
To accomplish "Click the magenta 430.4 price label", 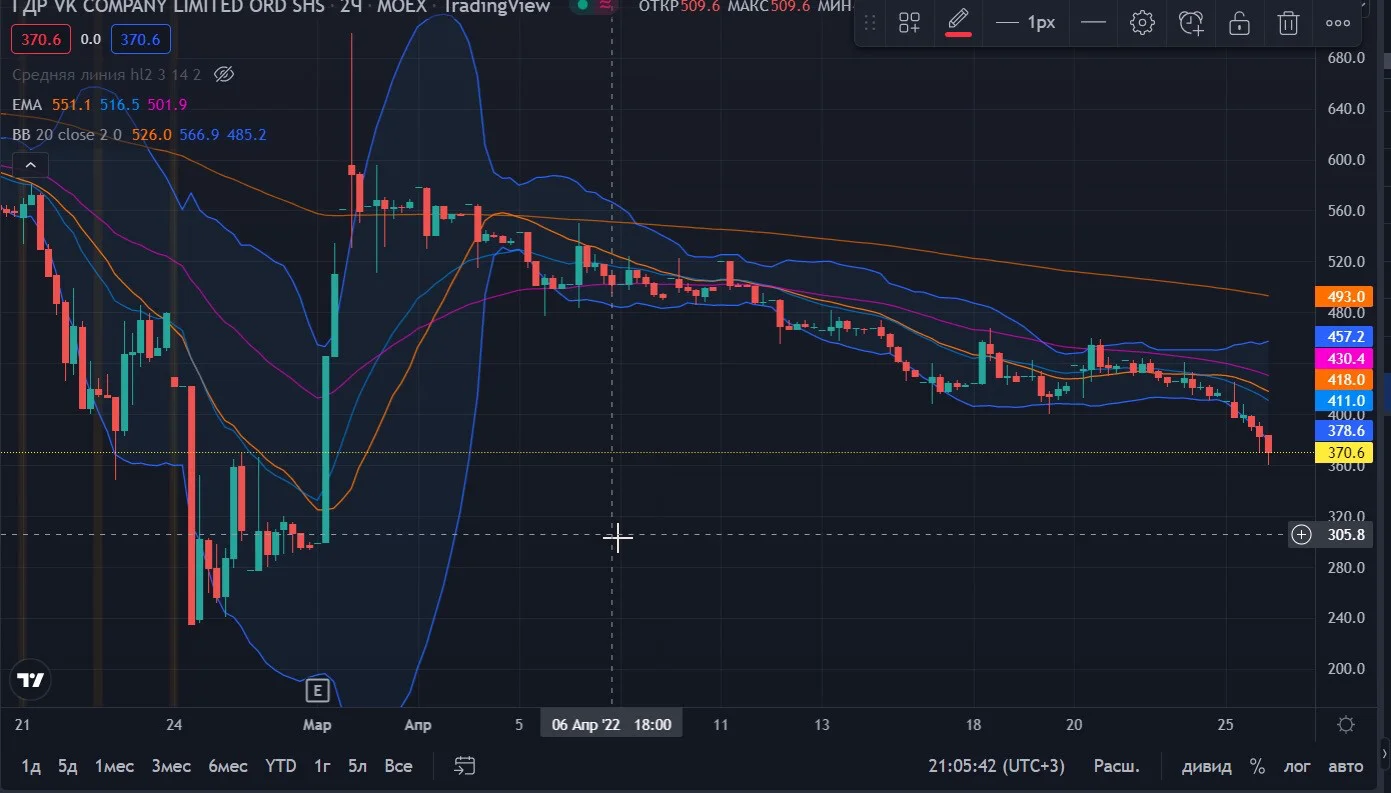I will click(1346, 358).
